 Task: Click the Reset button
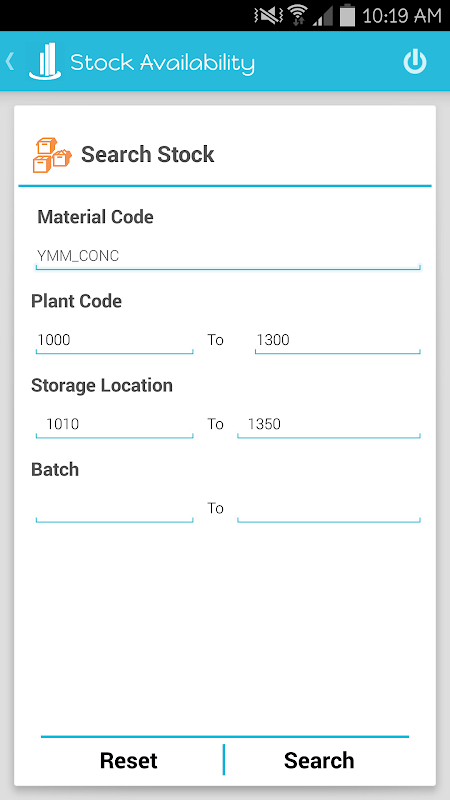click(x=129, y=760)
